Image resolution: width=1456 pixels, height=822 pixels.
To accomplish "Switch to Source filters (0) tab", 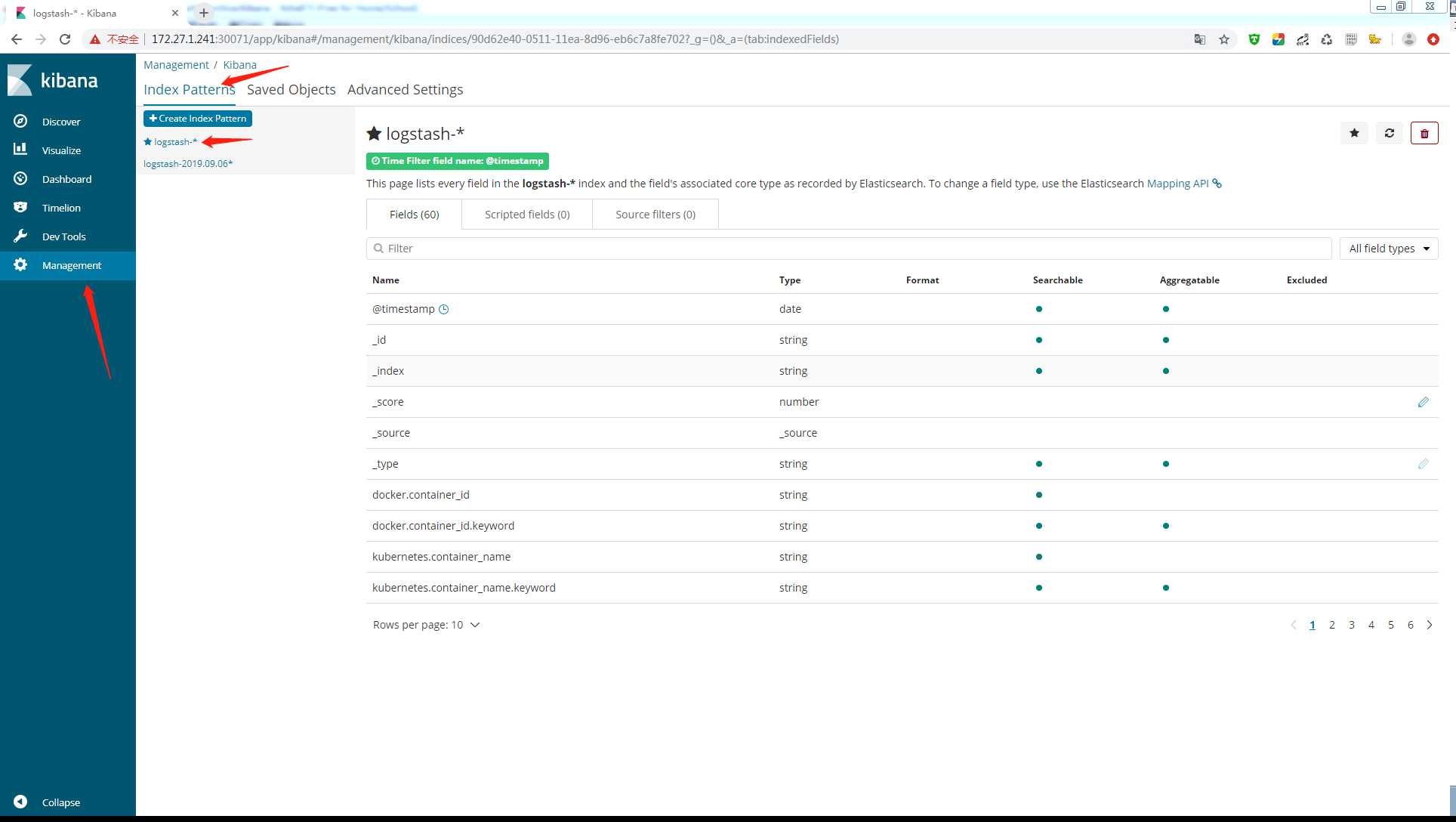I will click(x=656, y=215).
